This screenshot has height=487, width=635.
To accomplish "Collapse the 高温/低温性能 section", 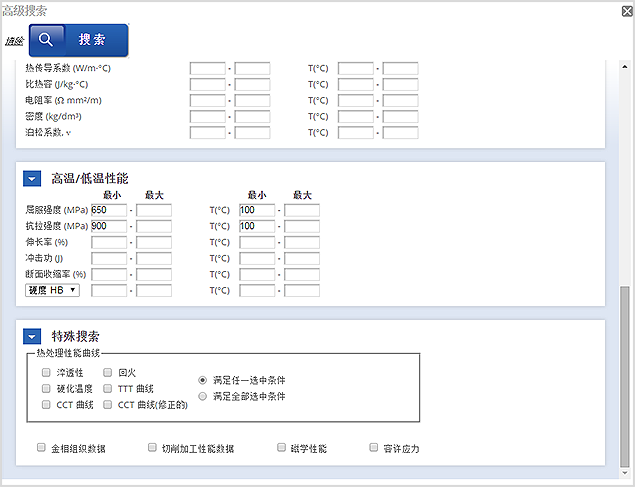I will [x=32, y=179].
